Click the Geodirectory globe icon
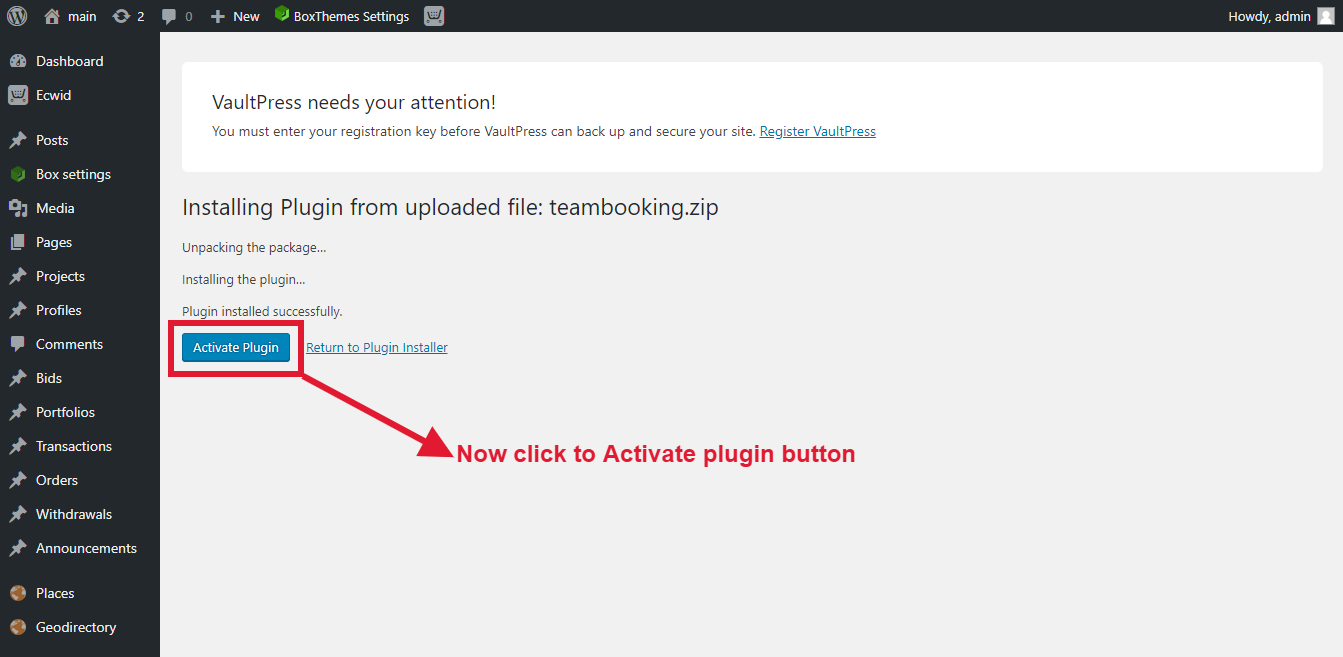 point(18,627)
